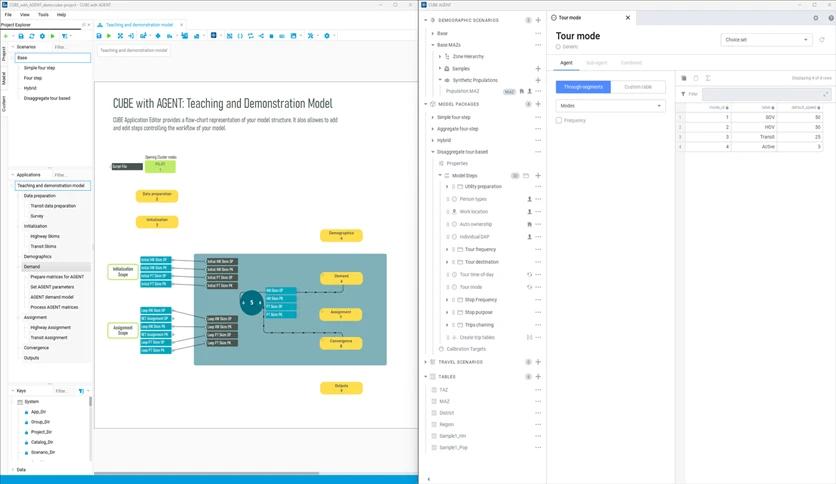This screenshot has width=836, height=484.
Task: Open the Calibration Targets item
Action: tap(466, 349)
